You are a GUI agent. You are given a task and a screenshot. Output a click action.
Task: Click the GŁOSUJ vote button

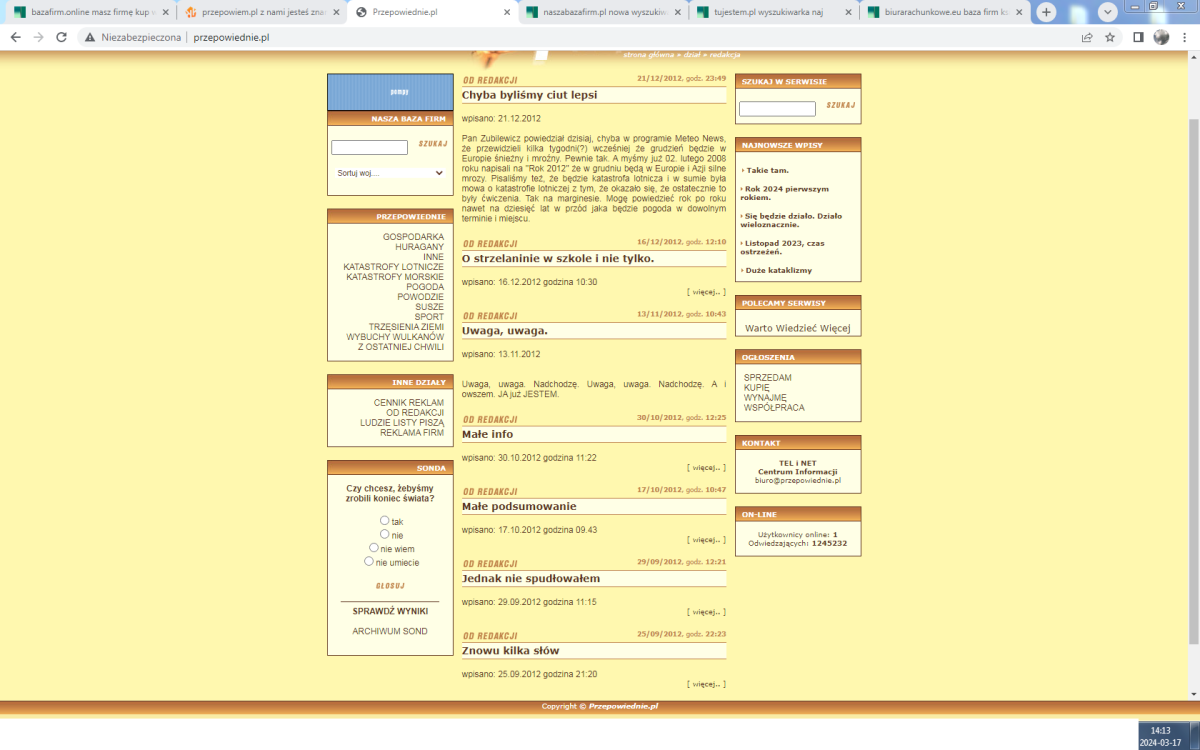click(390, 586)
